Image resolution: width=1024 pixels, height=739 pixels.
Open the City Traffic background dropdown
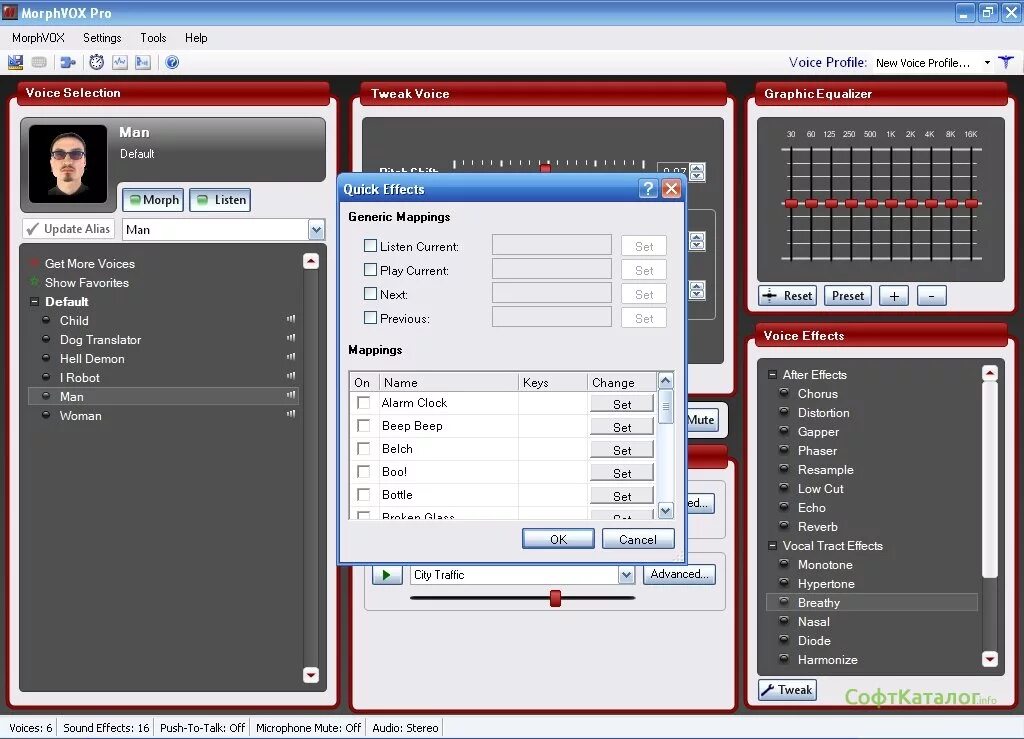tap(626, 575)
